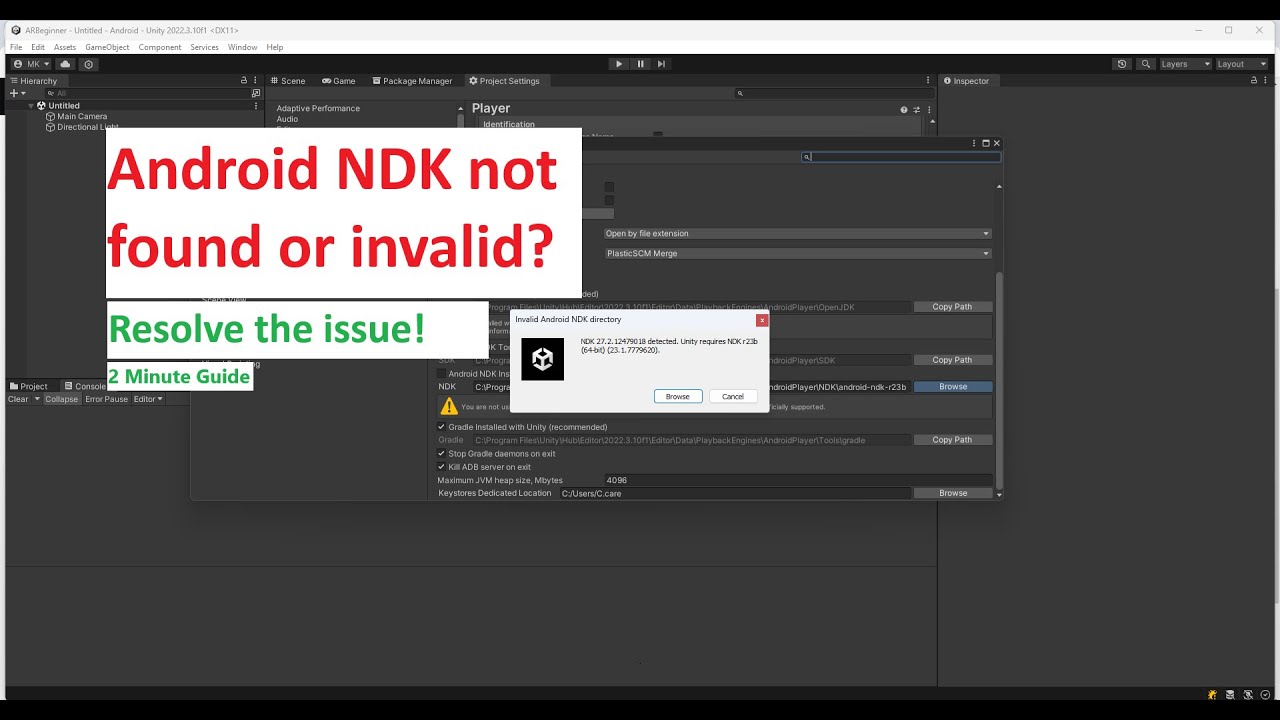Screen dimensions: 1280x720
Task: Open the Window menu
Action: 242,47
